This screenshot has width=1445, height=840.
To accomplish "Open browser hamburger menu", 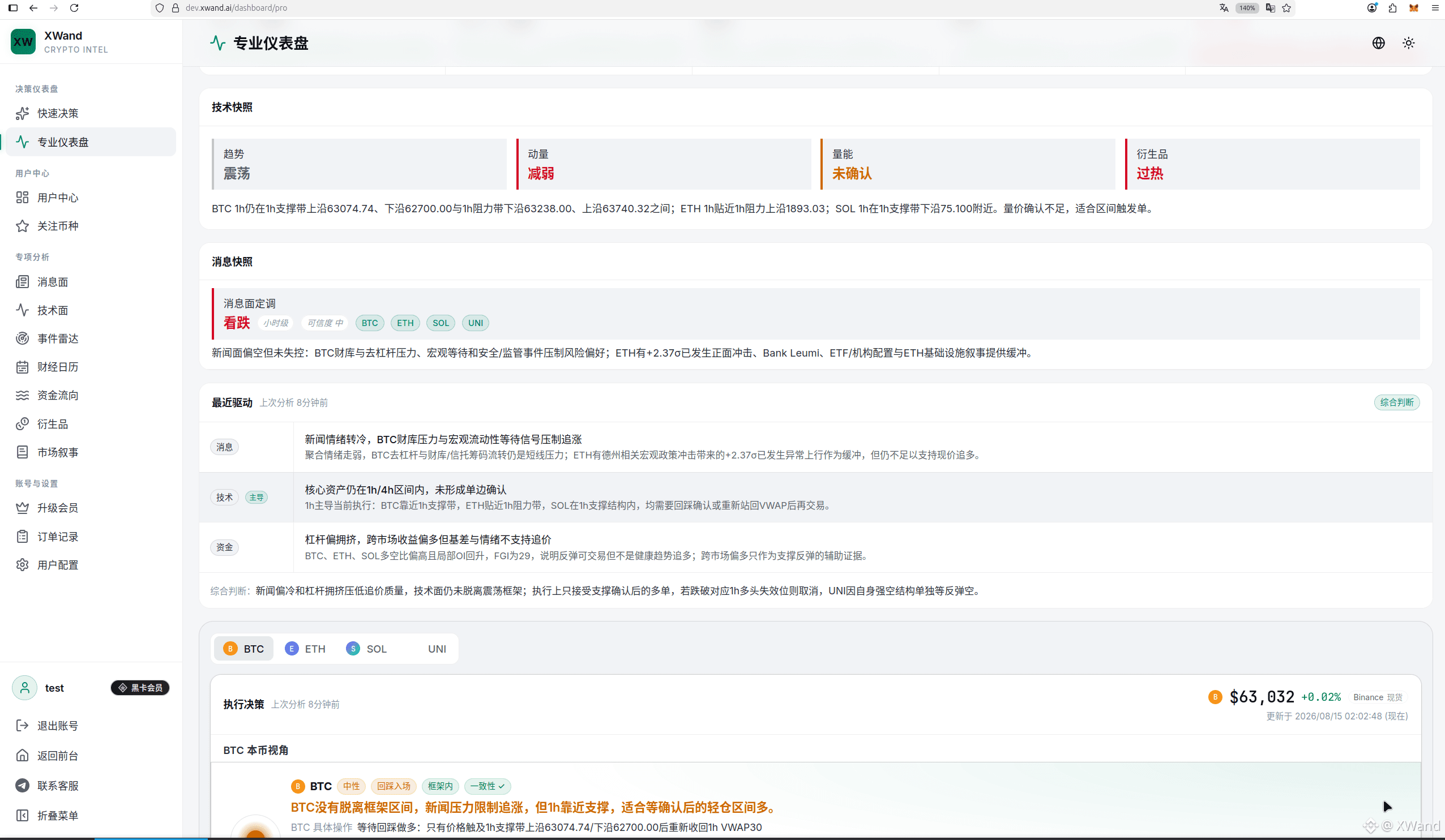I will [1436, 8].
